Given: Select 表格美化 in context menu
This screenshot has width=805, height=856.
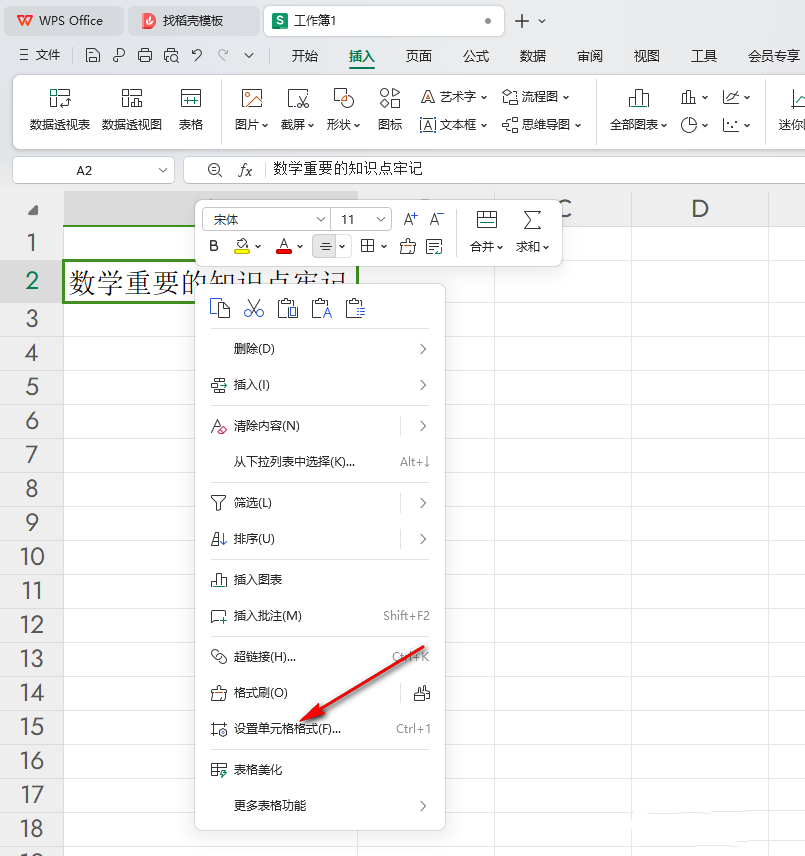Looking at the screenshot, I should 320,770.
